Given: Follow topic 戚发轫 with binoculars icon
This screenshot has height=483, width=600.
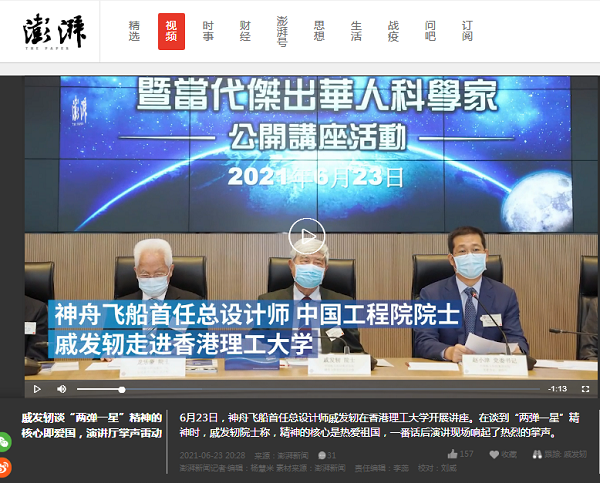Looking at the screenshot, I should click(x=559, y=454).
